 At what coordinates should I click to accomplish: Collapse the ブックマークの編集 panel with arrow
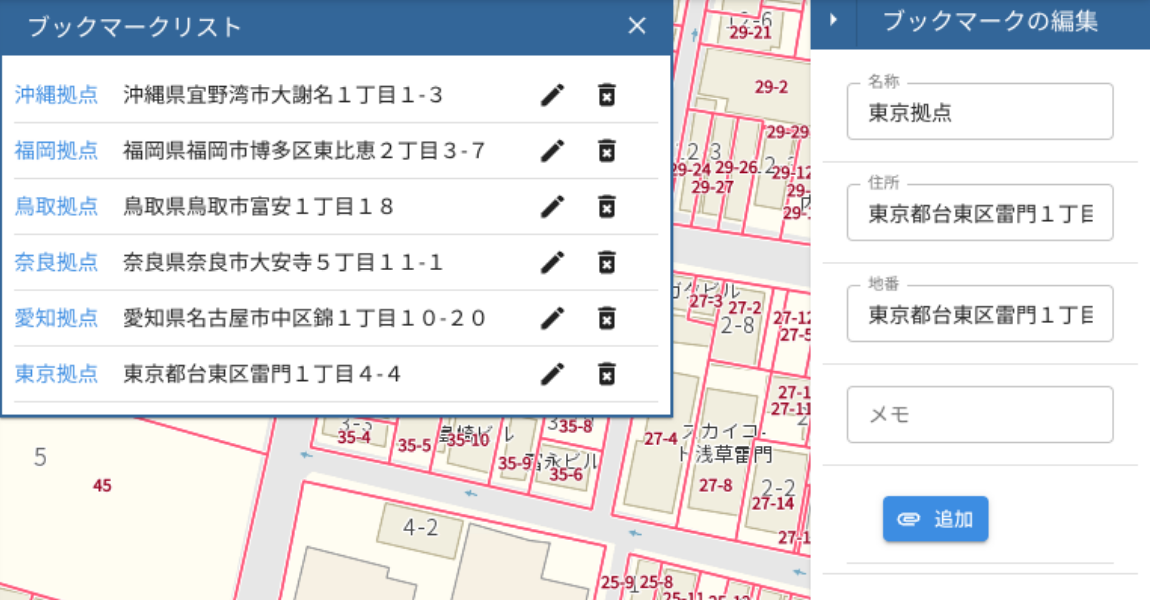[833, 20]
